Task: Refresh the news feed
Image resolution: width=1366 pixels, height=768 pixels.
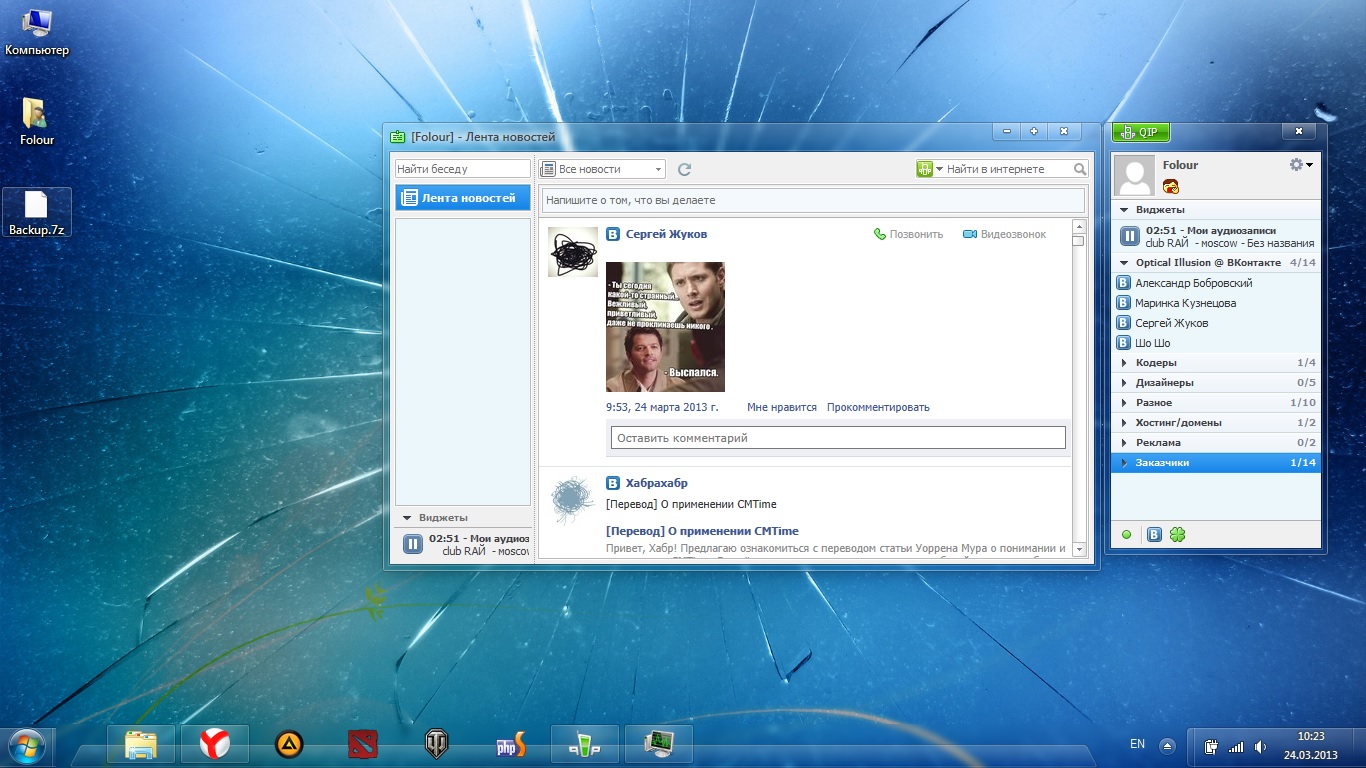Action: pos(685,170)
